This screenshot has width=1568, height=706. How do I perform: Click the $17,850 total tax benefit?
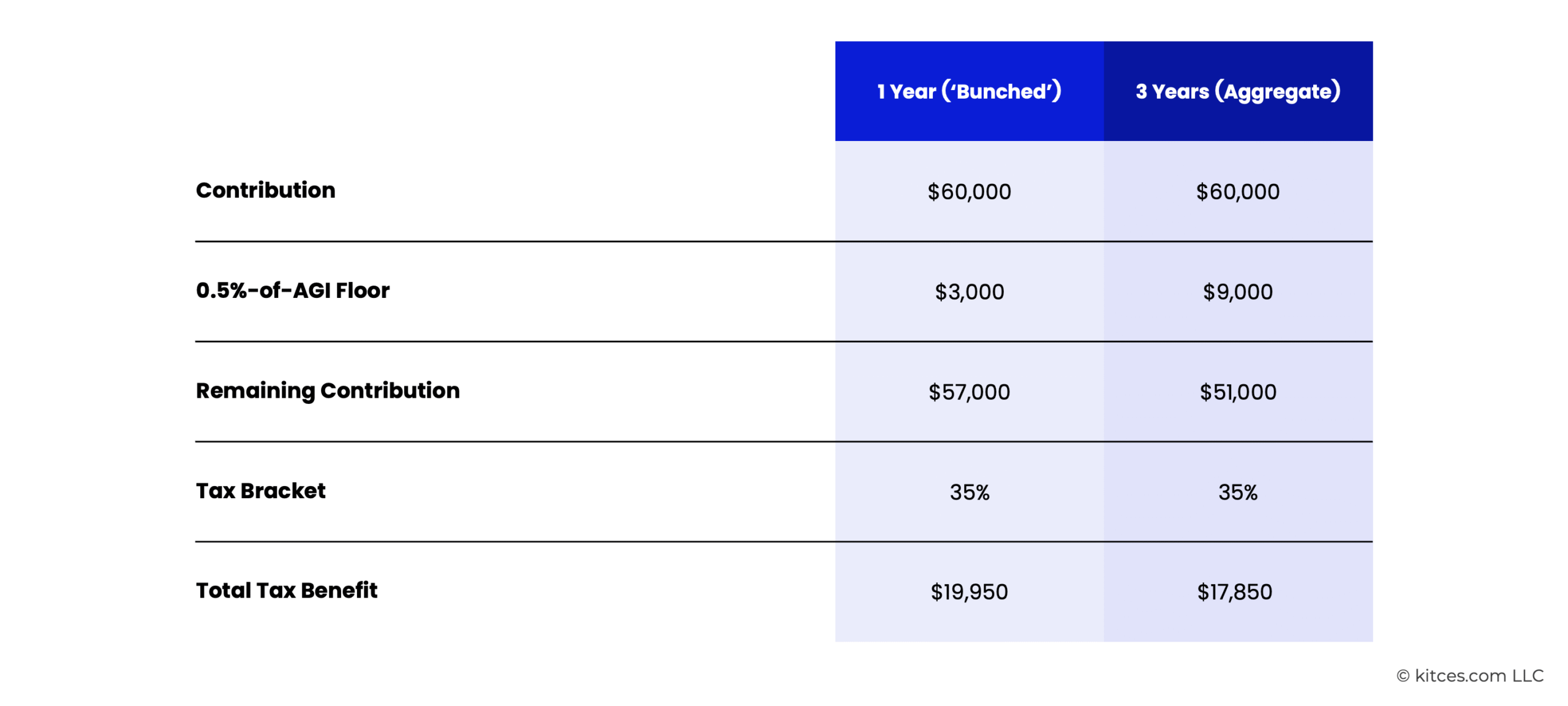click(1235, 592)
